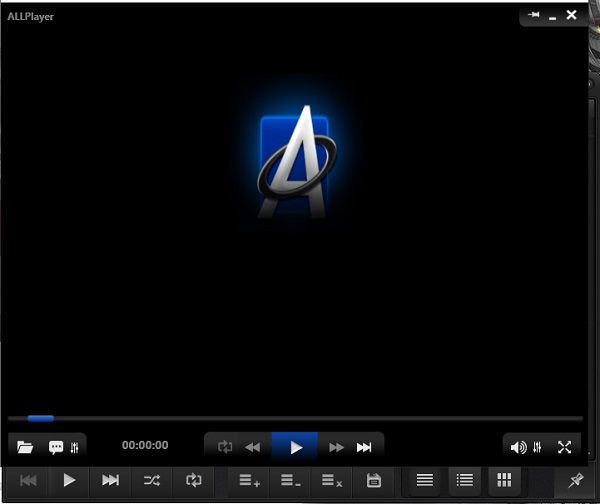The height and width of the screenshot is (504, 600).
Task: Seek to the middle of the progress track
Action: pos(295,419)
